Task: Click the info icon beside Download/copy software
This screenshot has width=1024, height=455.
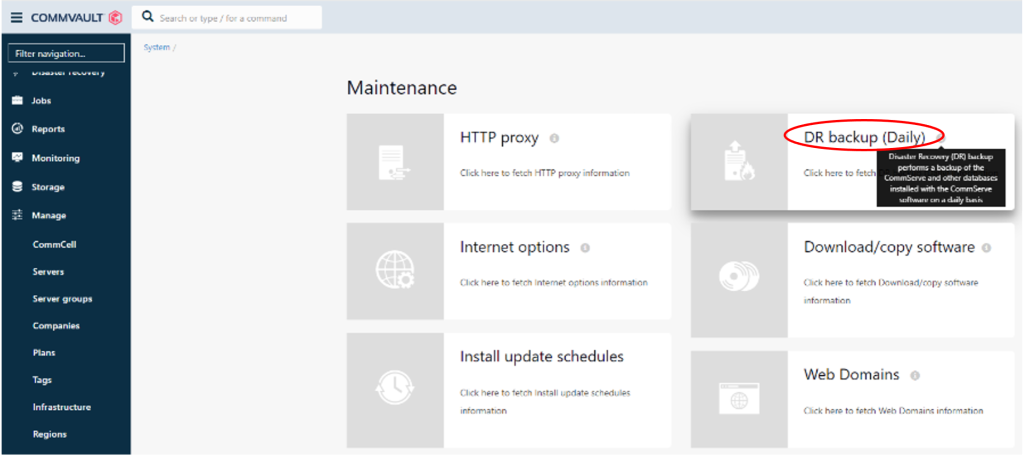Action: click(986, 248)
